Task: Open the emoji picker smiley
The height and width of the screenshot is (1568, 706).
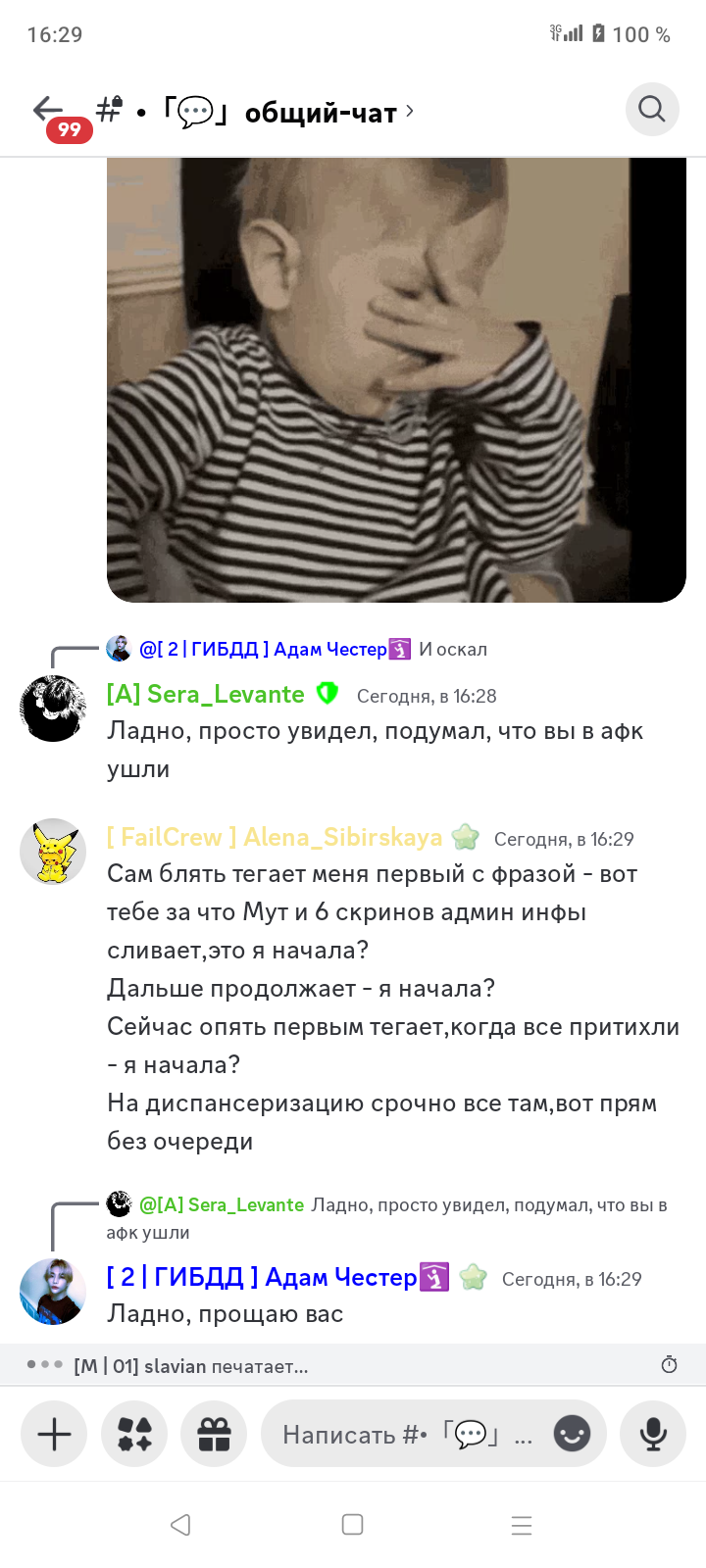Action: [572, 1434]
